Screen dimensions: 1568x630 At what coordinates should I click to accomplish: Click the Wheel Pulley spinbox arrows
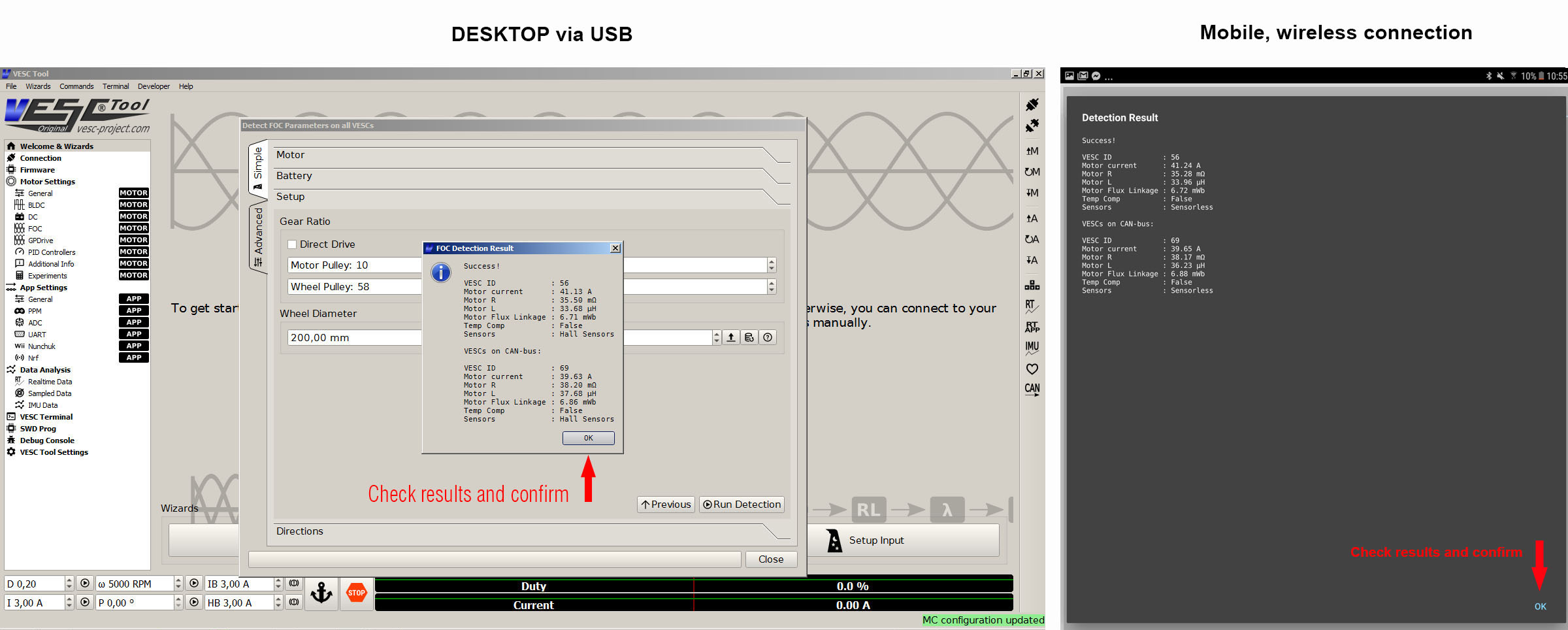pyautogui.click(x=772, y=286)
